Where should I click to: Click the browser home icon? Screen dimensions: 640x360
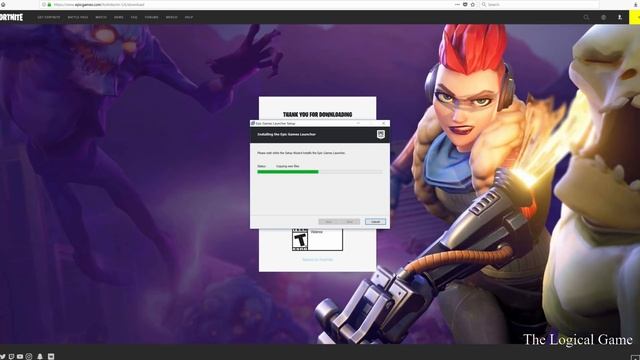[3, 4]
